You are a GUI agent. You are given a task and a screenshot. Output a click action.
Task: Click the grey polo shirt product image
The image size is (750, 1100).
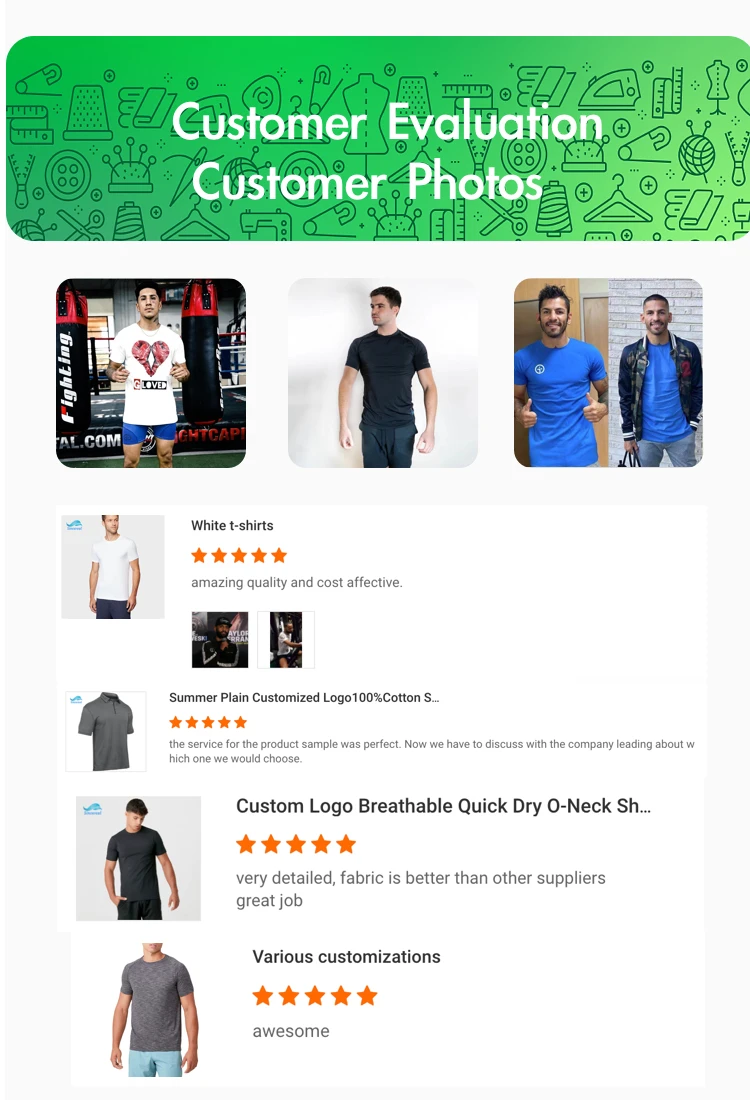(x=106, y=731)
